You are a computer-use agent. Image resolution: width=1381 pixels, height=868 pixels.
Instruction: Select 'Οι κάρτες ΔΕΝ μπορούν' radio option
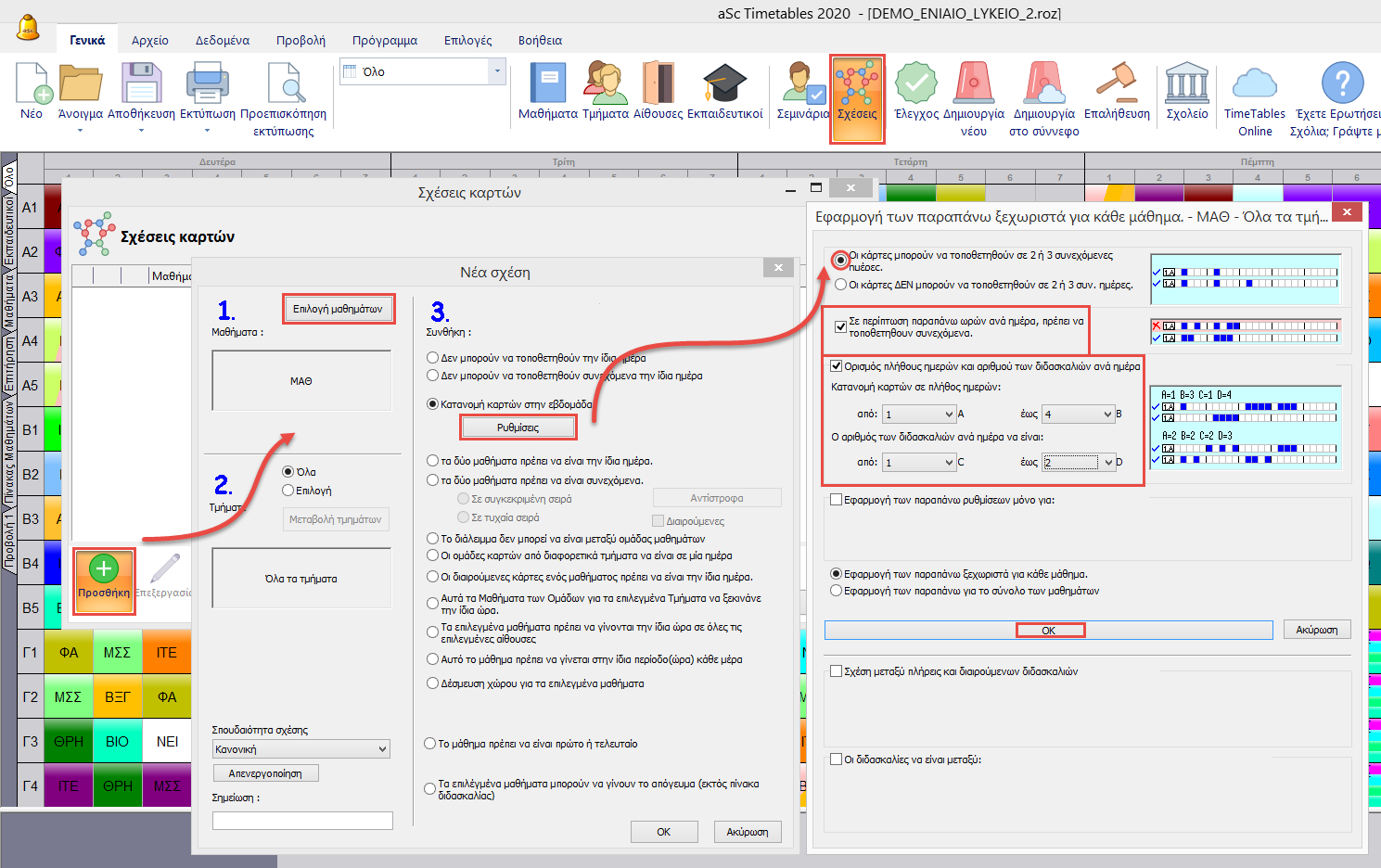coord(840,285)
